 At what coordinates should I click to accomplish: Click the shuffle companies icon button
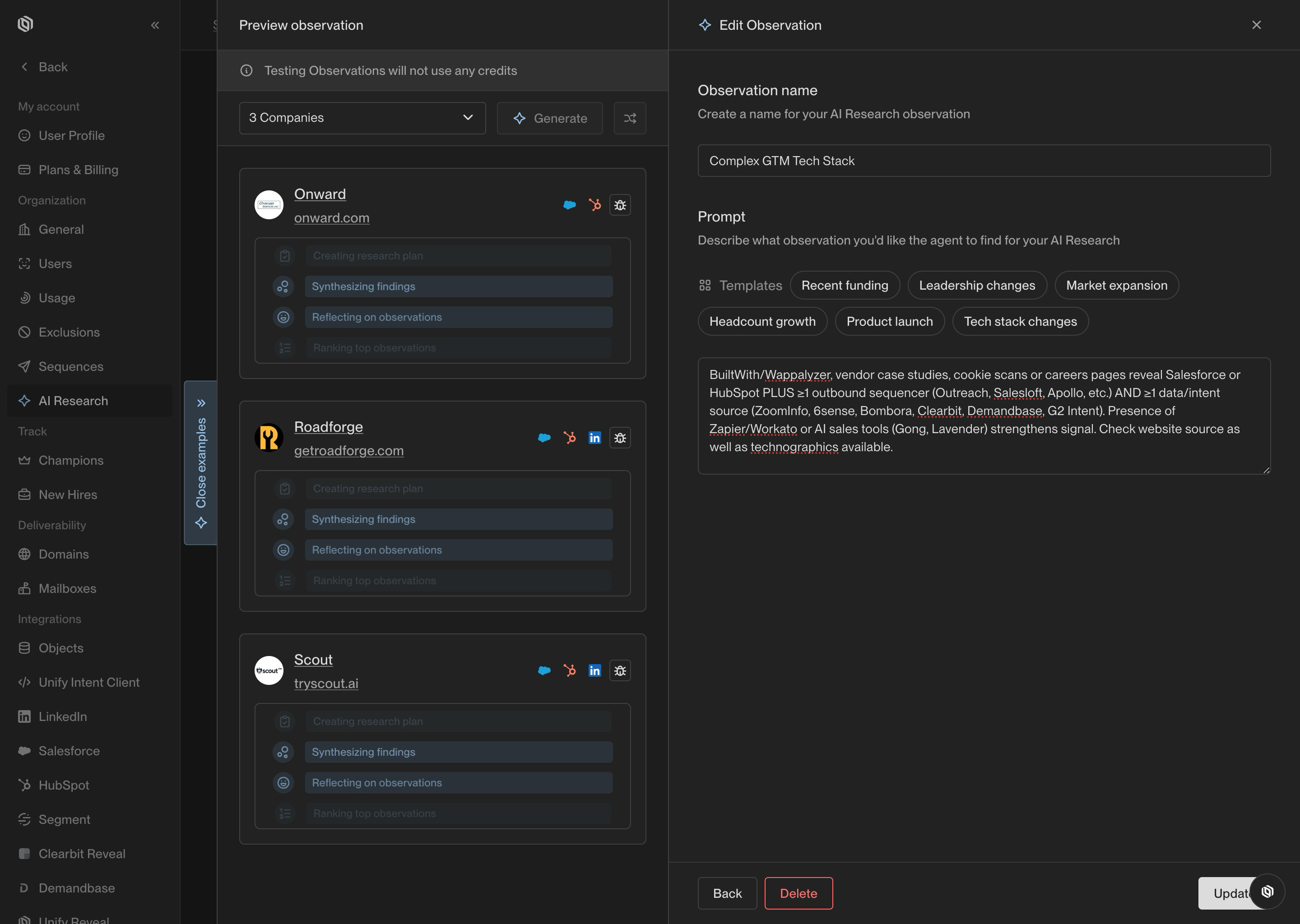tap(630, 118)
